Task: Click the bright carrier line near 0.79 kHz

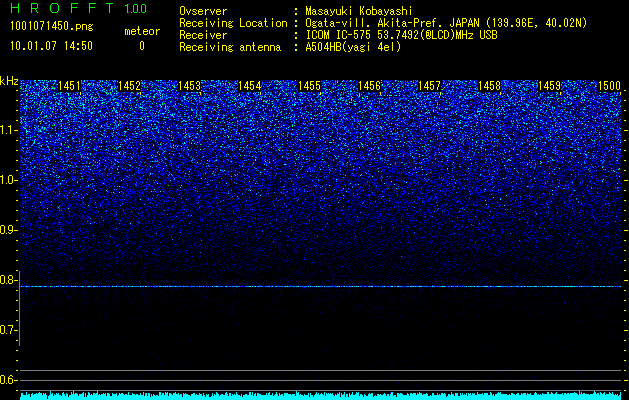Action: point(321,286)
